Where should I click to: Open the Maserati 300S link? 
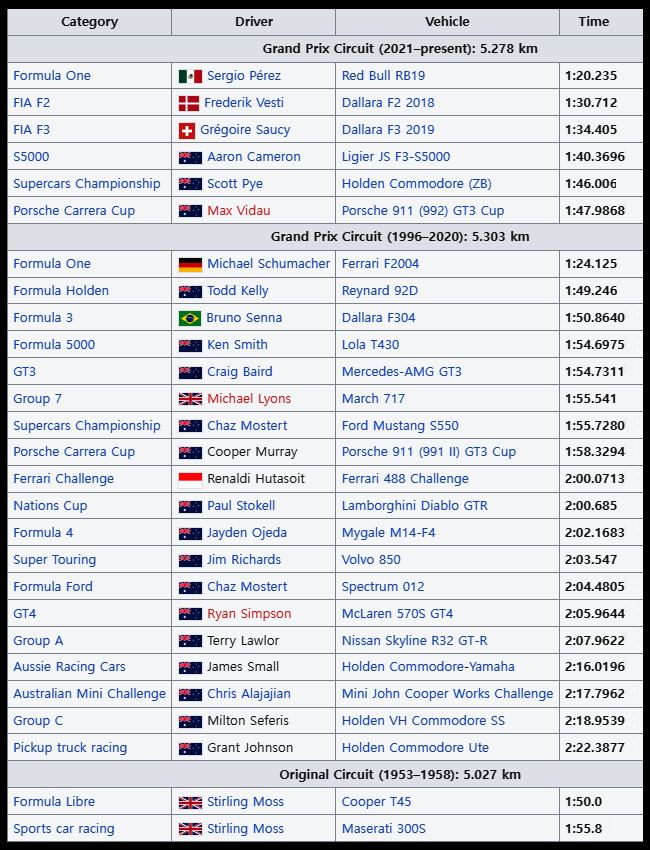click(x=383, y=829)
